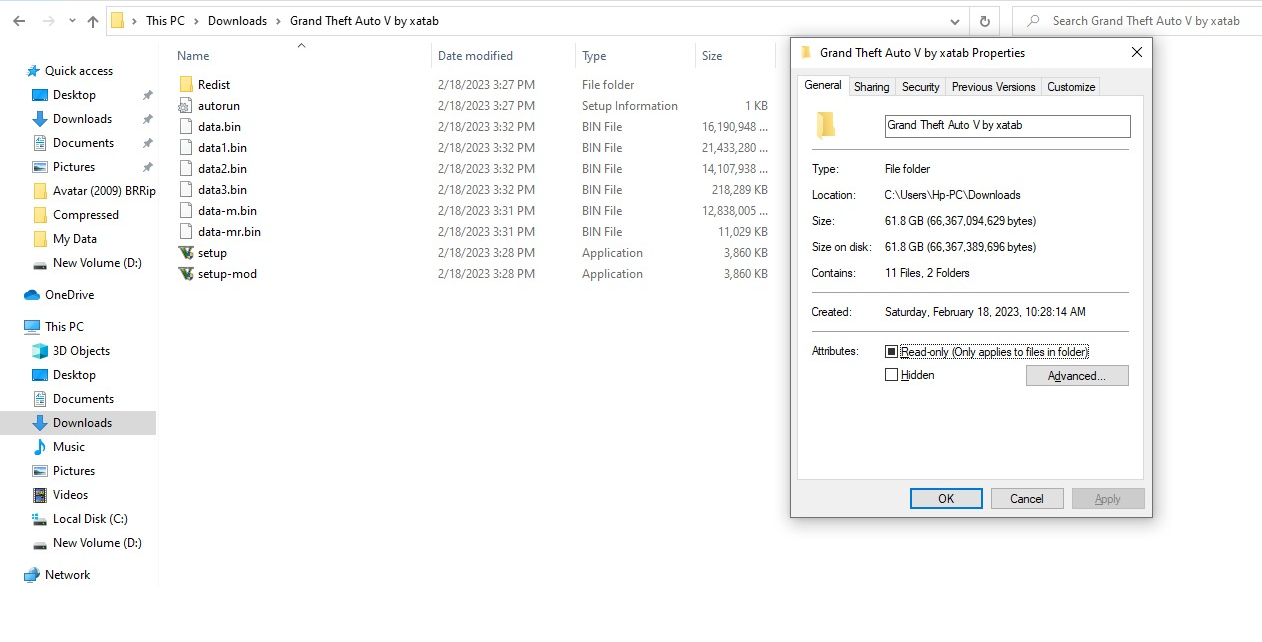Select Downloads in the address breadcrumb
This screenshot has width=1262, height=642.
click(x=237, y=21)
